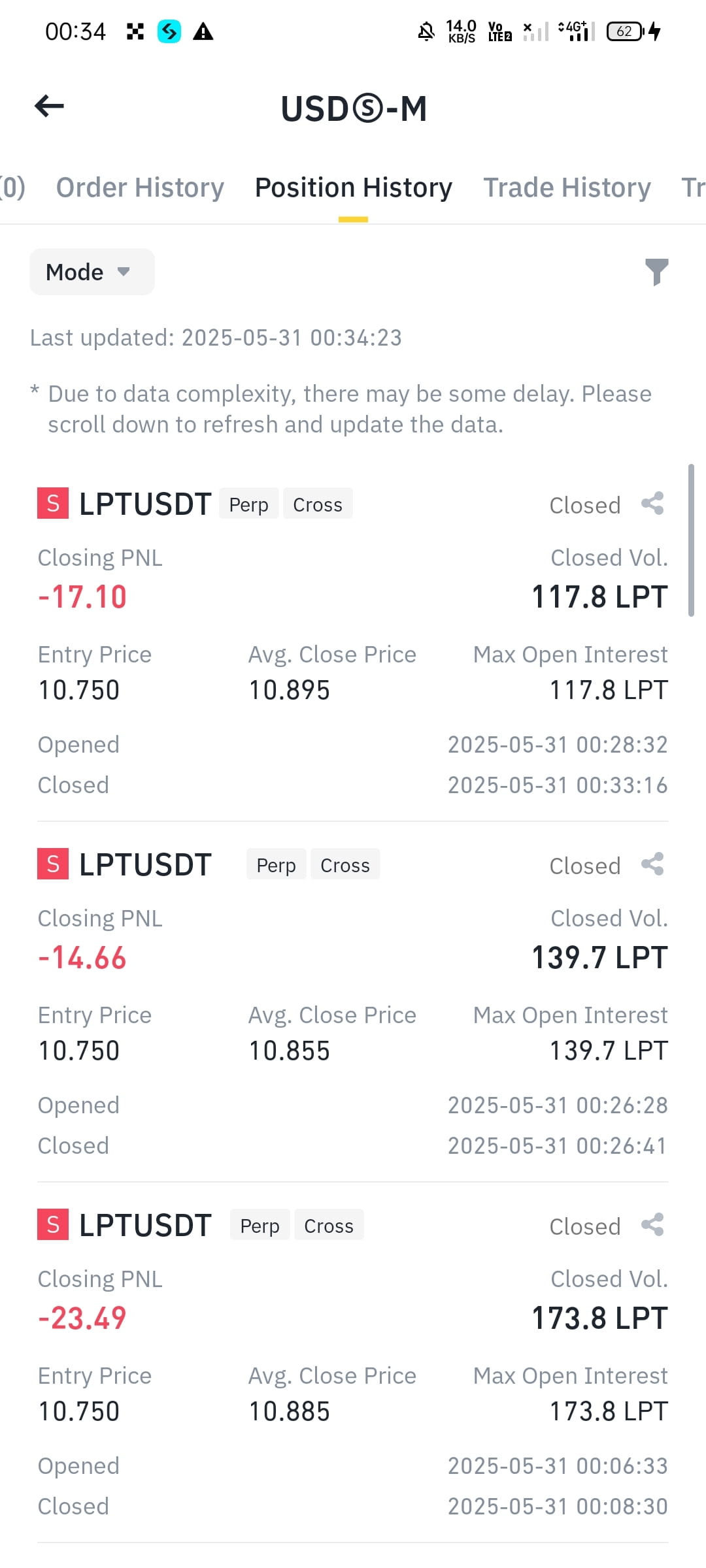Tap the warning triangle status icon
Viewport: 706px width, 1568px height.
point(203,31)
